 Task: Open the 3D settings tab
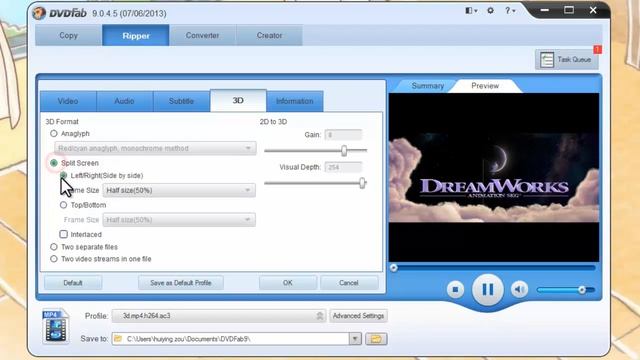pyautogui.click(x=238, y=100)
